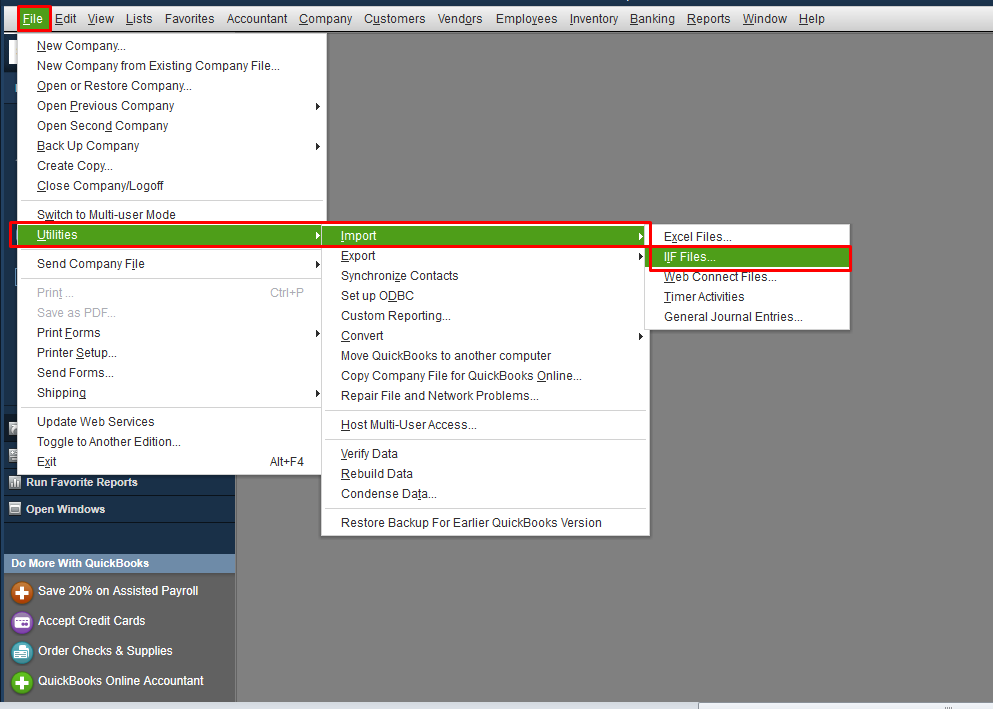Select Open Second Company

pyautogui.click(x=172, y=126)
